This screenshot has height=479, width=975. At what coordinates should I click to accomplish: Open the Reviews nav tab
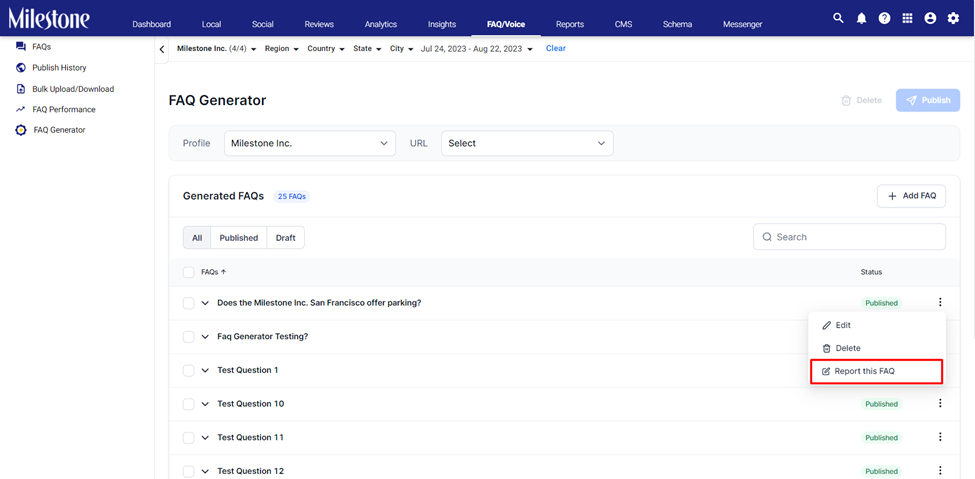319,24
